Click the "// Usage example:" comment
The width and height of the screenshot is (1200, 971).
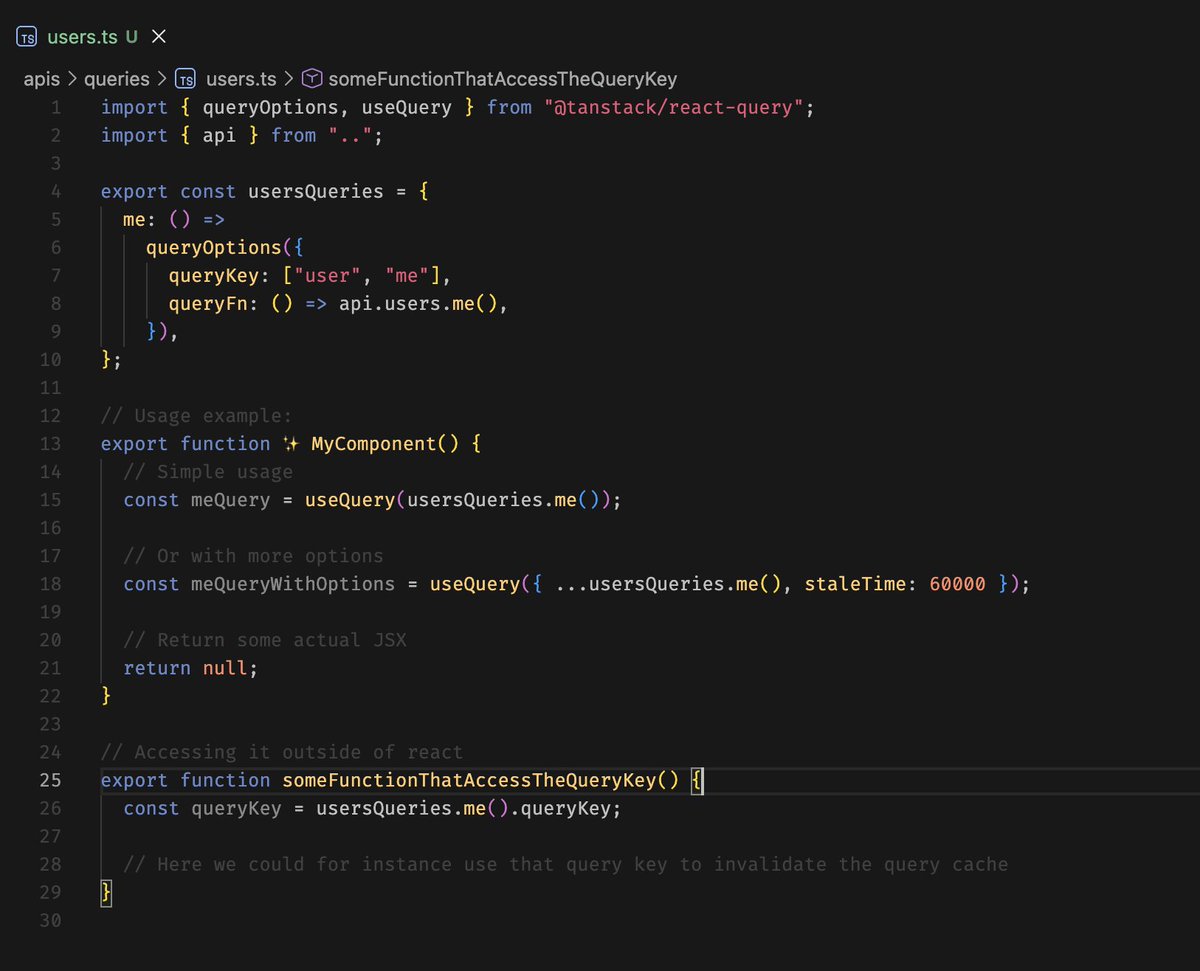pos(197,415)
